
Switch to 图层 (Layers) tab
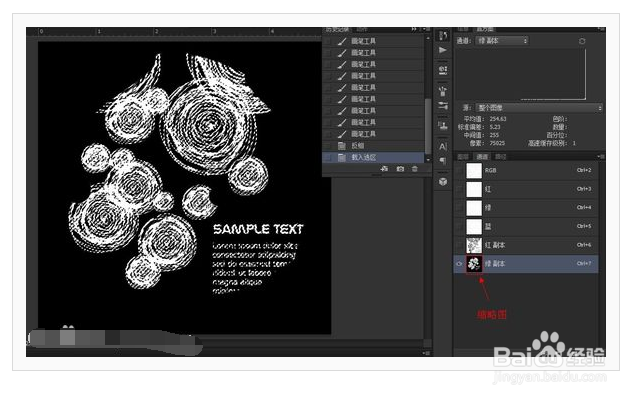pyautogui.click(x=463, y=157)
